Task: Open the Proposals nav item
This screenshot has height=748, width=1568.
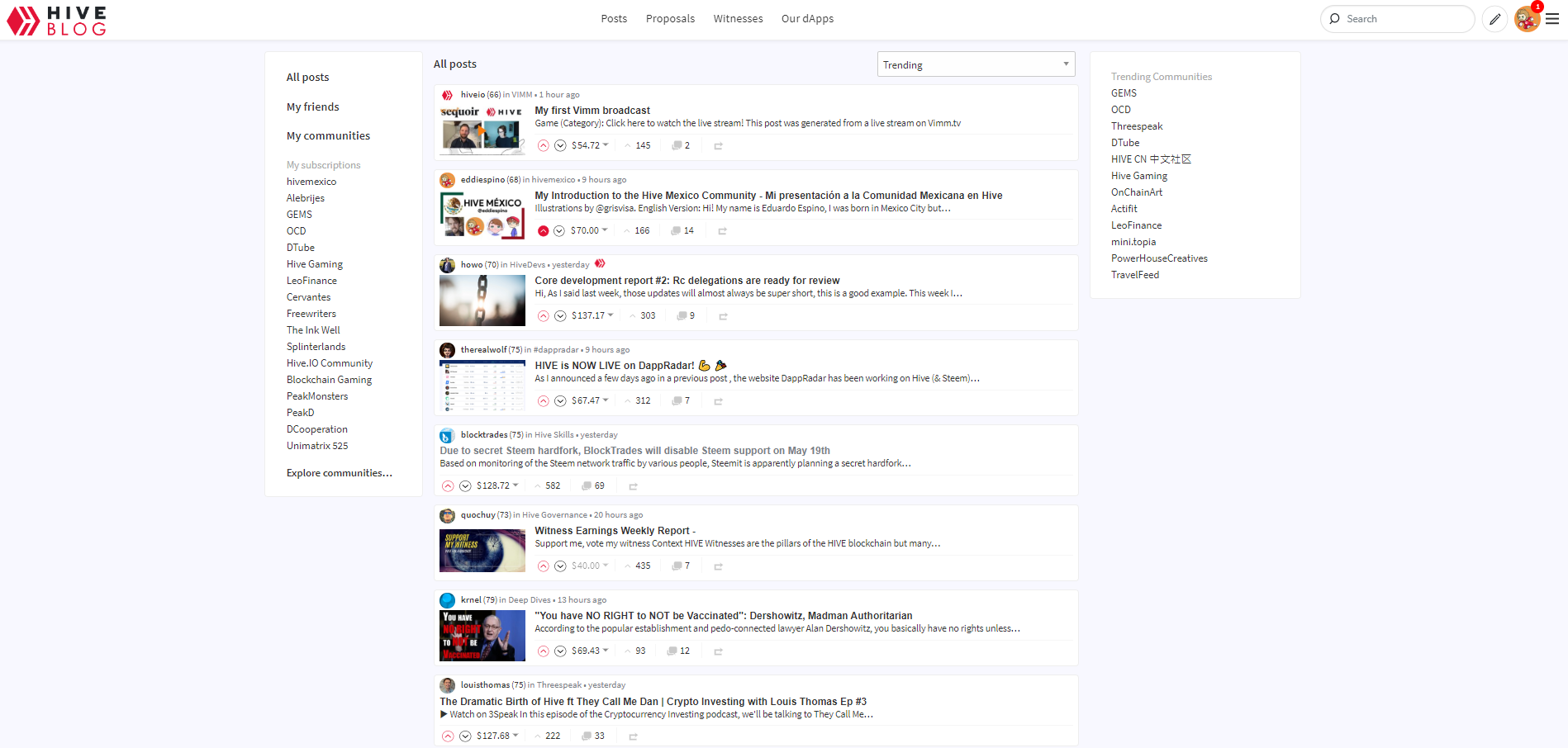Action: point(670,19)
